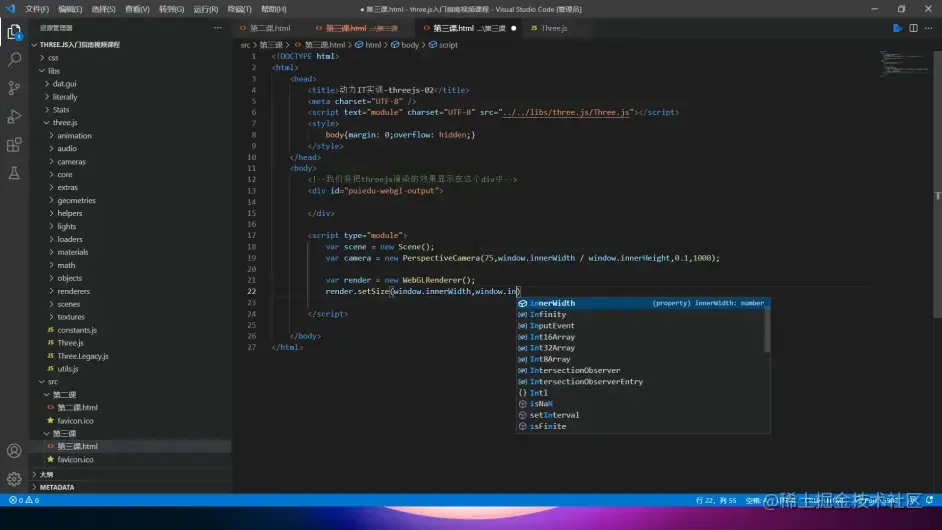
Task: Click the notifications bell in status bar
Action: point(929,500)
